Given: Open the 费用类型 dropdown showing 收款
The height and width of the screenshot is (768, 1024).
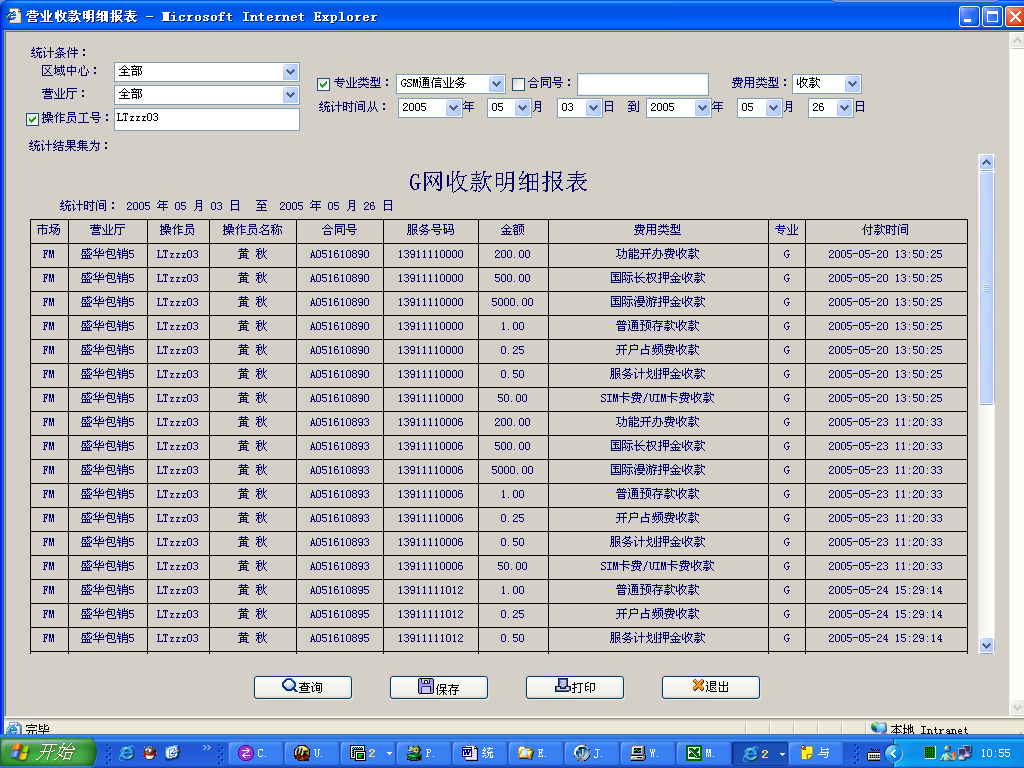Looking at the screenshot, I should point(851,84).
